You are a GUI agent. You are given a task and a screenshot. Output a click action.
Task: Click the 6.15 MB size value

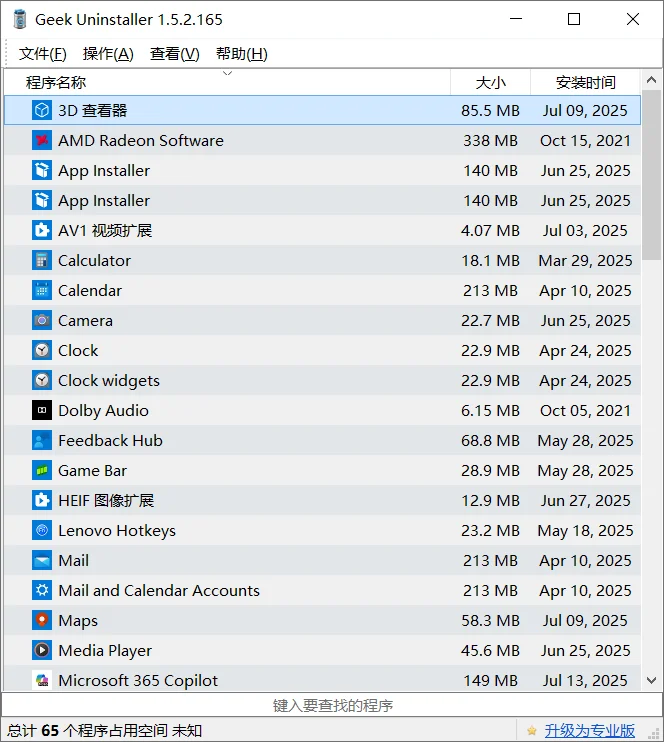[490, 410]
